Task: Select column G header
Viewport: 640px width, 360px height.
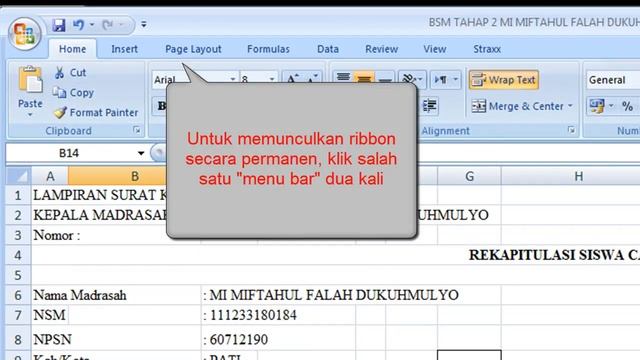Action: click(469, 176)
